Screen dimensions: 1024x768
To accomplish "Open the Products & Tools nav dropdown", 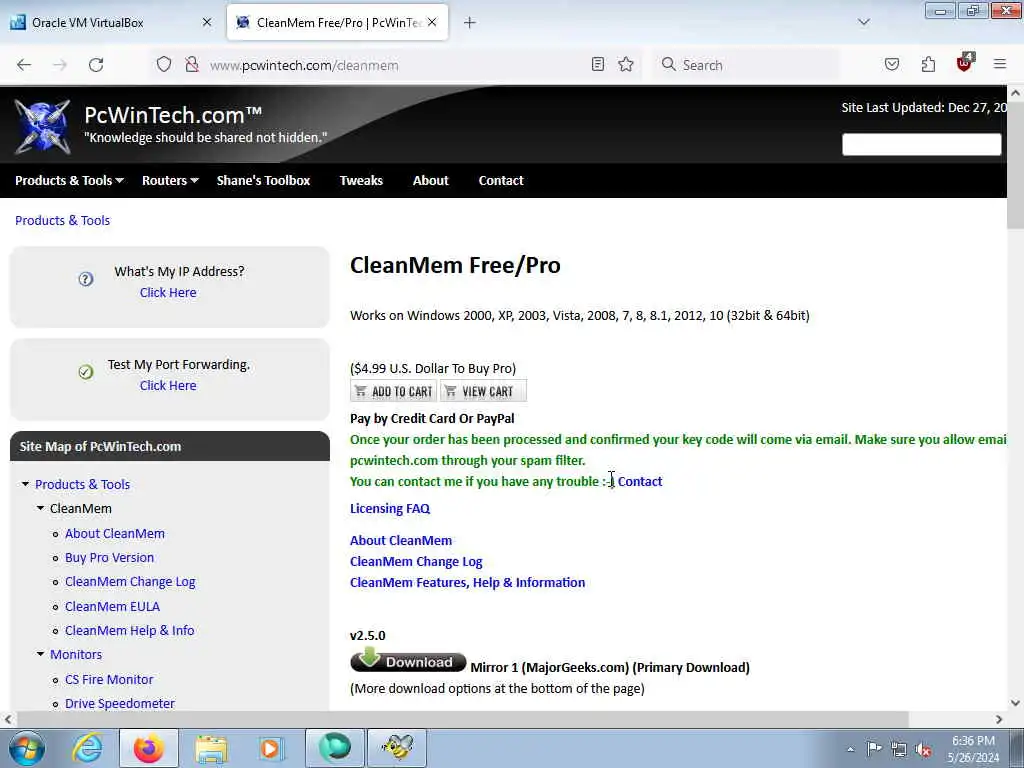I will click(x=69, y=180).
